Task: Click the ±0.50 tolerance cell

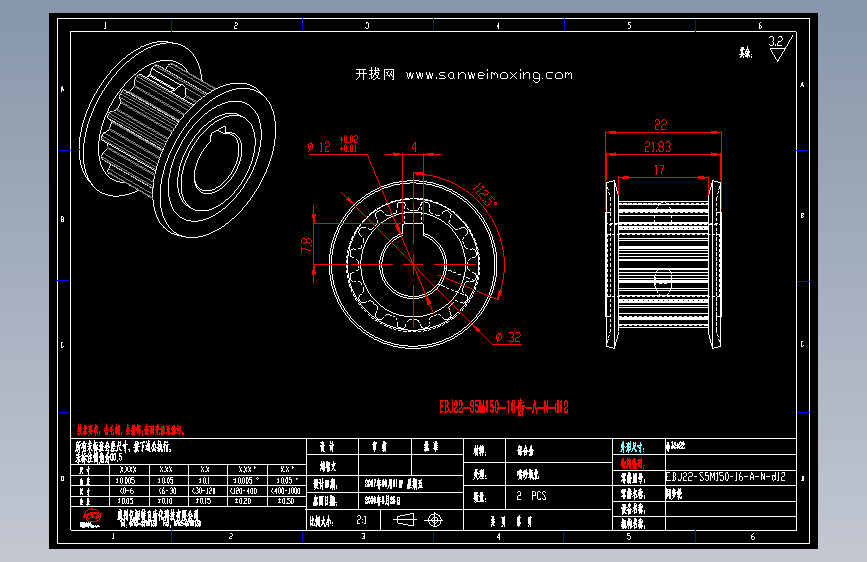Action: (286, 501)
